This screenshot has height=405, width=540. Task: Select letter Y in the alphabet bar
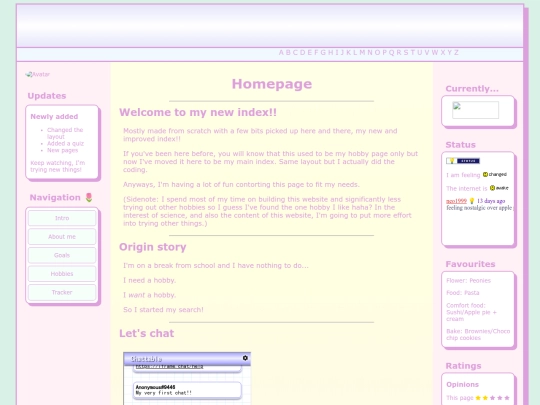tap(449, 52)
